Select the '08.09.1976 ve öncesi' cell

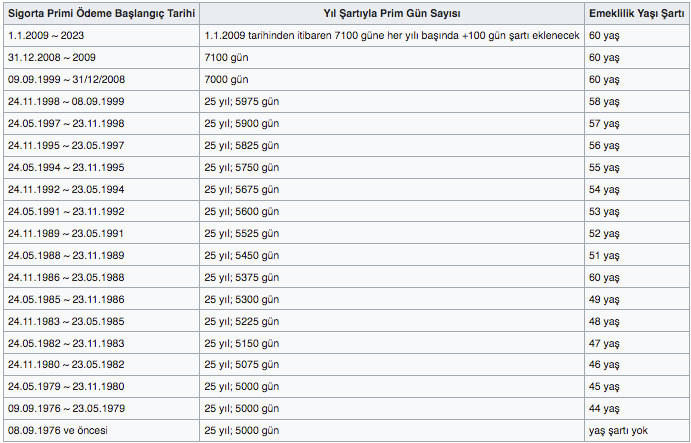(x=101, y=430)
